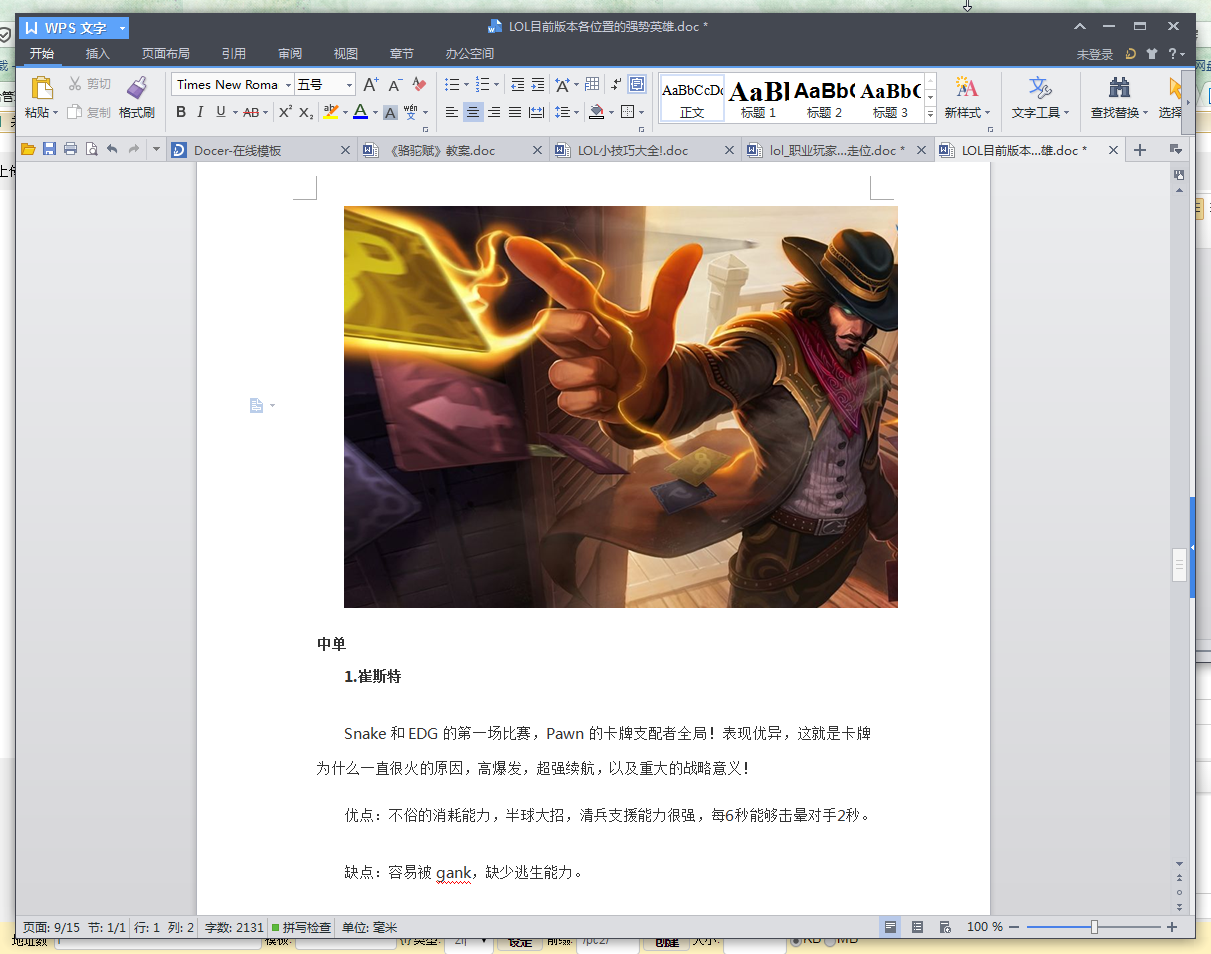Viewport: 1211px width, 954px height.
Task: Switch to the 视图 ribbon tab
Action: point(346,54)
